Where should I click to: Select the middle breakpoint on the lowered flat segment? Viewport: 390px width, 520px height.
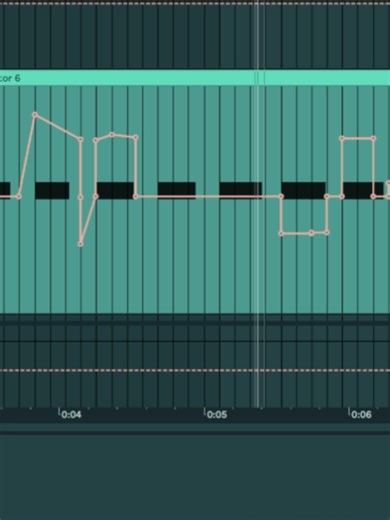tap(312, 233)
